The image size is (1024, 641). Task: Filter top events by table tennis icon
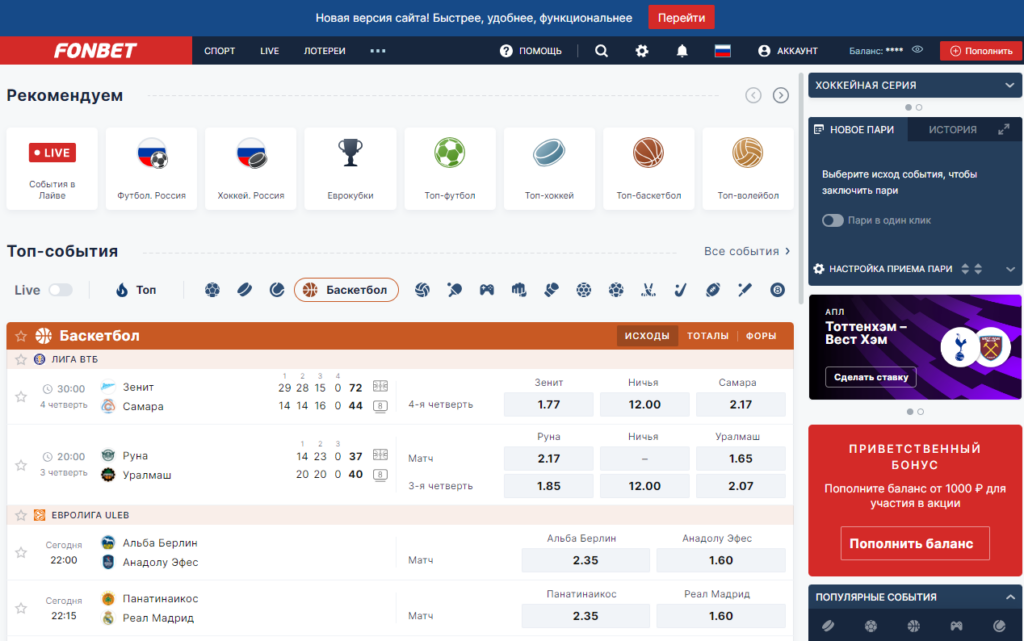(455, 290)
